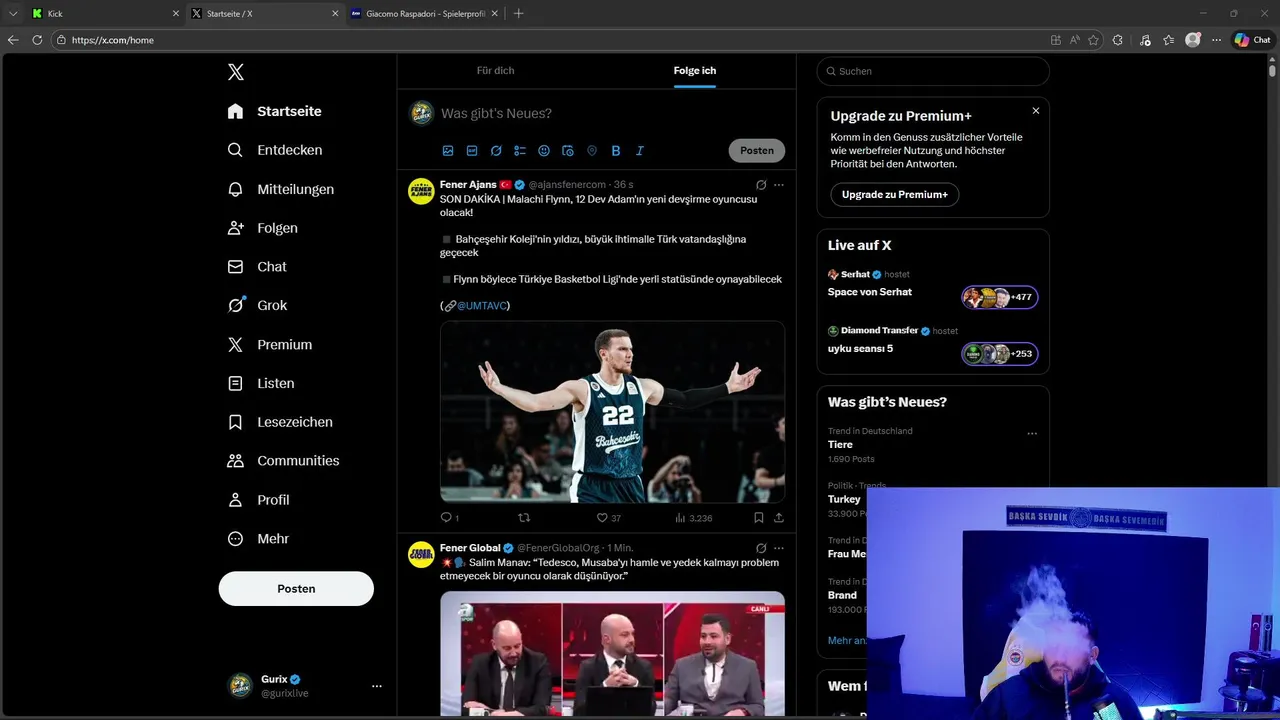The image size is (1280, 720).
Task: Close the Upgrade zu Premium+ card
Action: [1036, 111]
